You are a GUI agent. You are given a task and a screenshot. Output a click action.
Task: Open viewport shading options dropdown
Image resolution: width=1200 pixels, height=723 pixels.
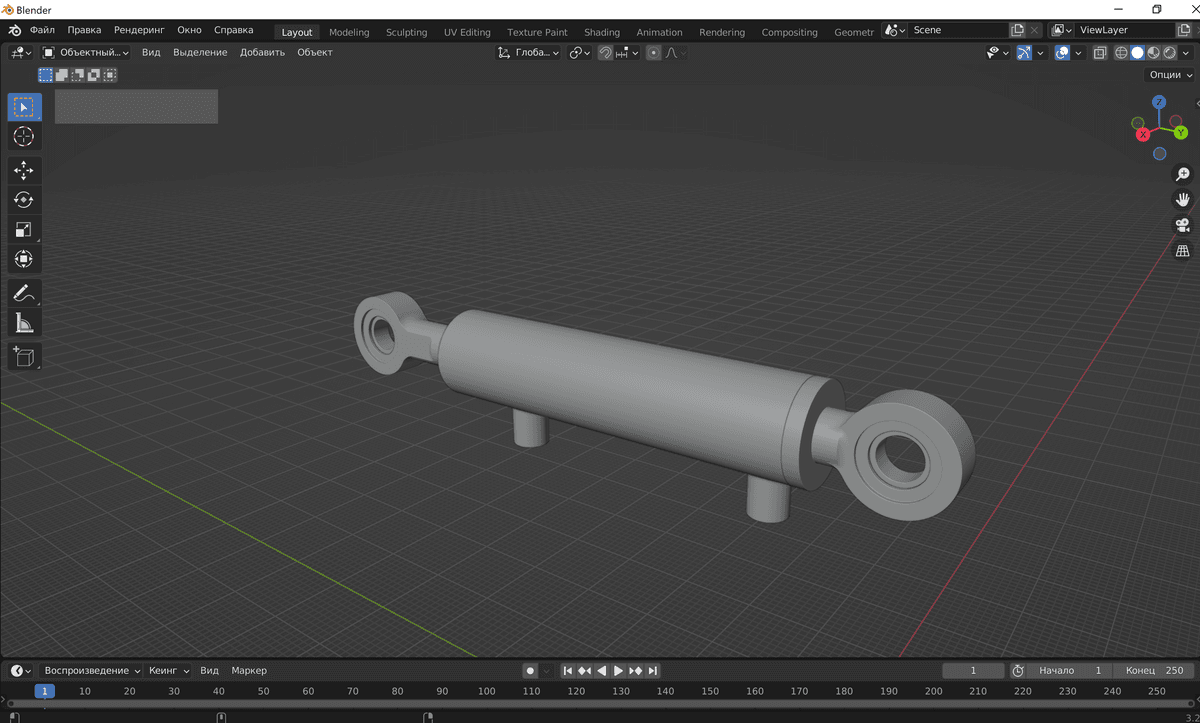pos(1185,52)
